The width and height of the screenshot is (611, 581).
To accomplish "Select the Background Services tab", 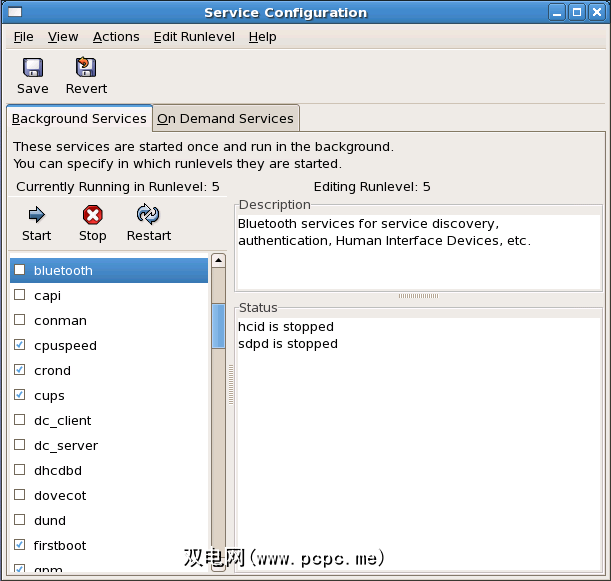I will point(79,118).
